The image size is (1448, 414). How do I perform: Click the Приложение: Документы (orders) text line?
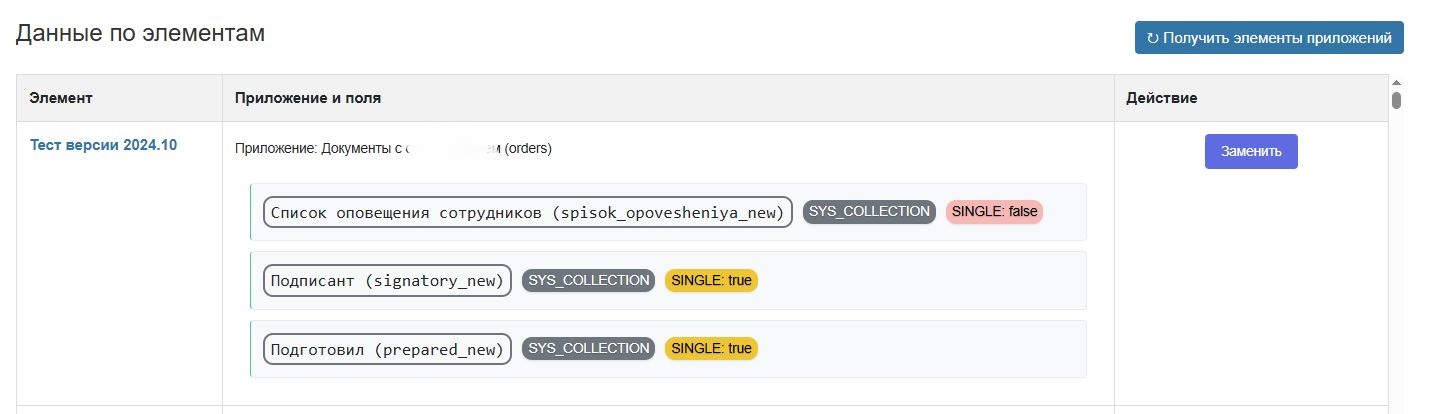[393, 149]
